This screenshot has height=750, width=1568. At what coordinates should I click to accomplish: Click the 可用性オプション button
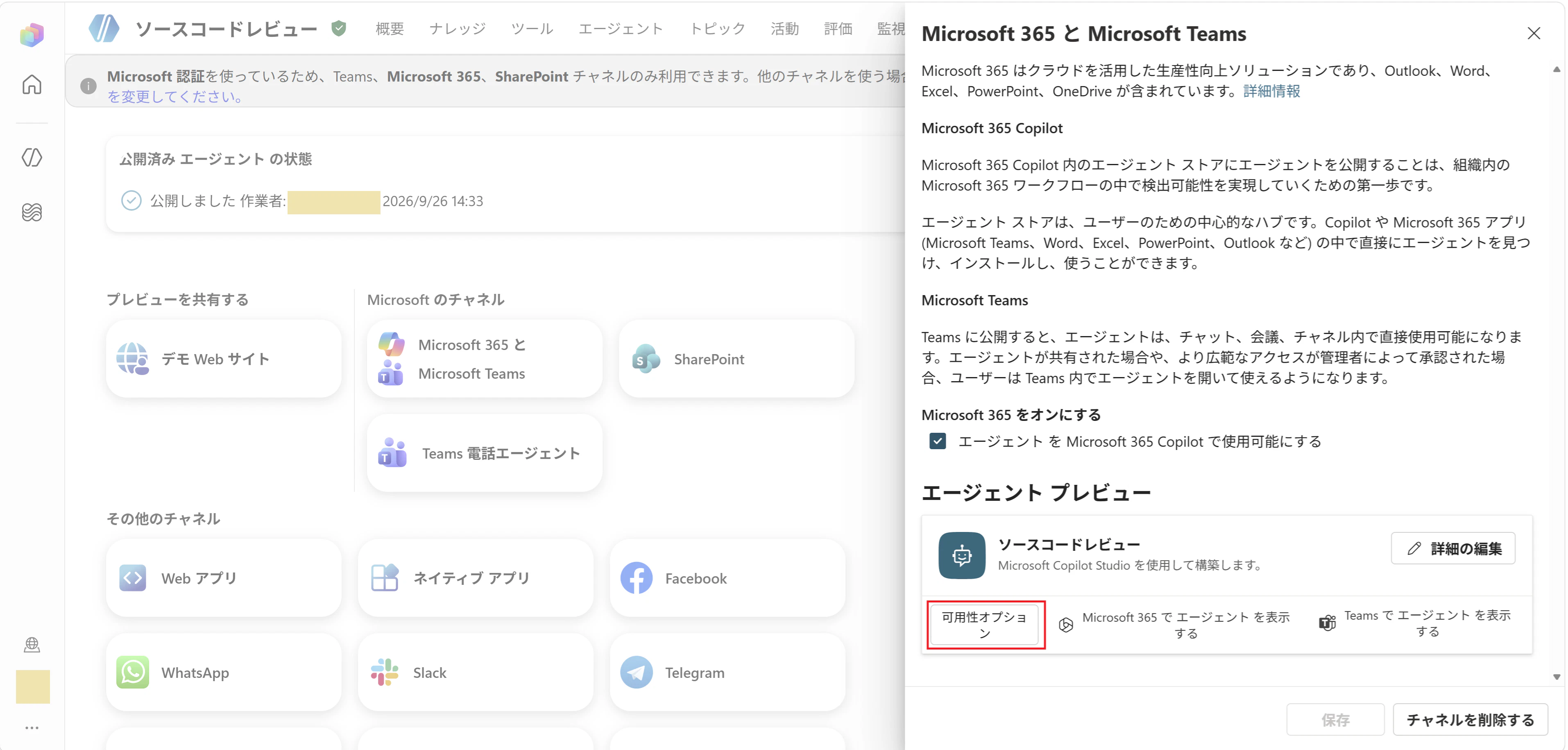(984, 625)
